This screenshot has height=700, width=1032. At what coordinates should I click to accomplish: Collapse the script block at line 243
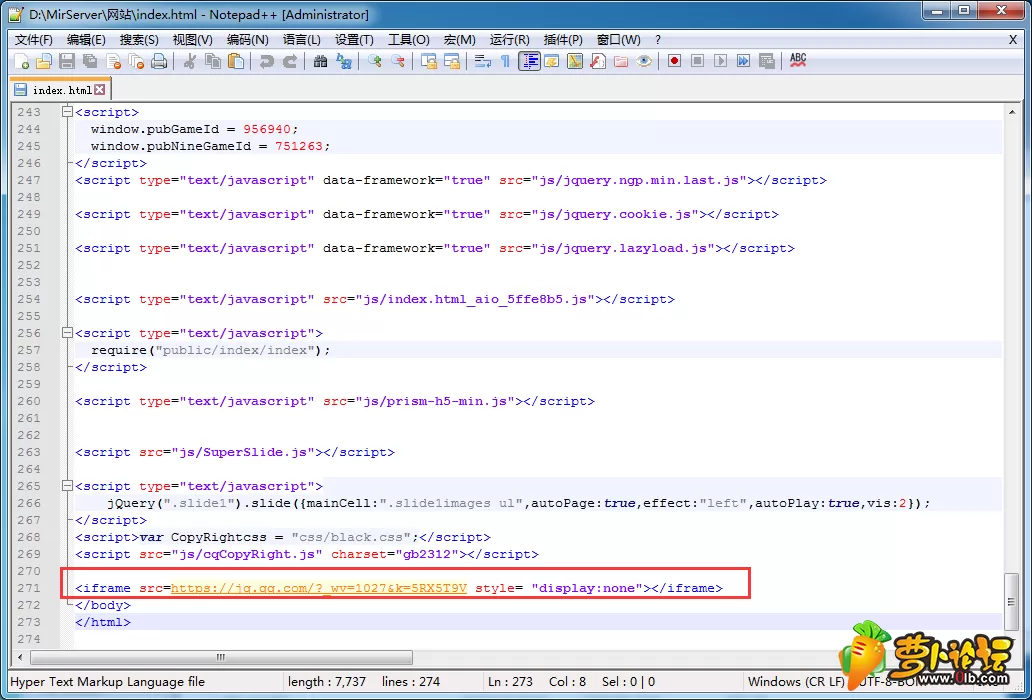pyautogui.click(x=66, y=112)
